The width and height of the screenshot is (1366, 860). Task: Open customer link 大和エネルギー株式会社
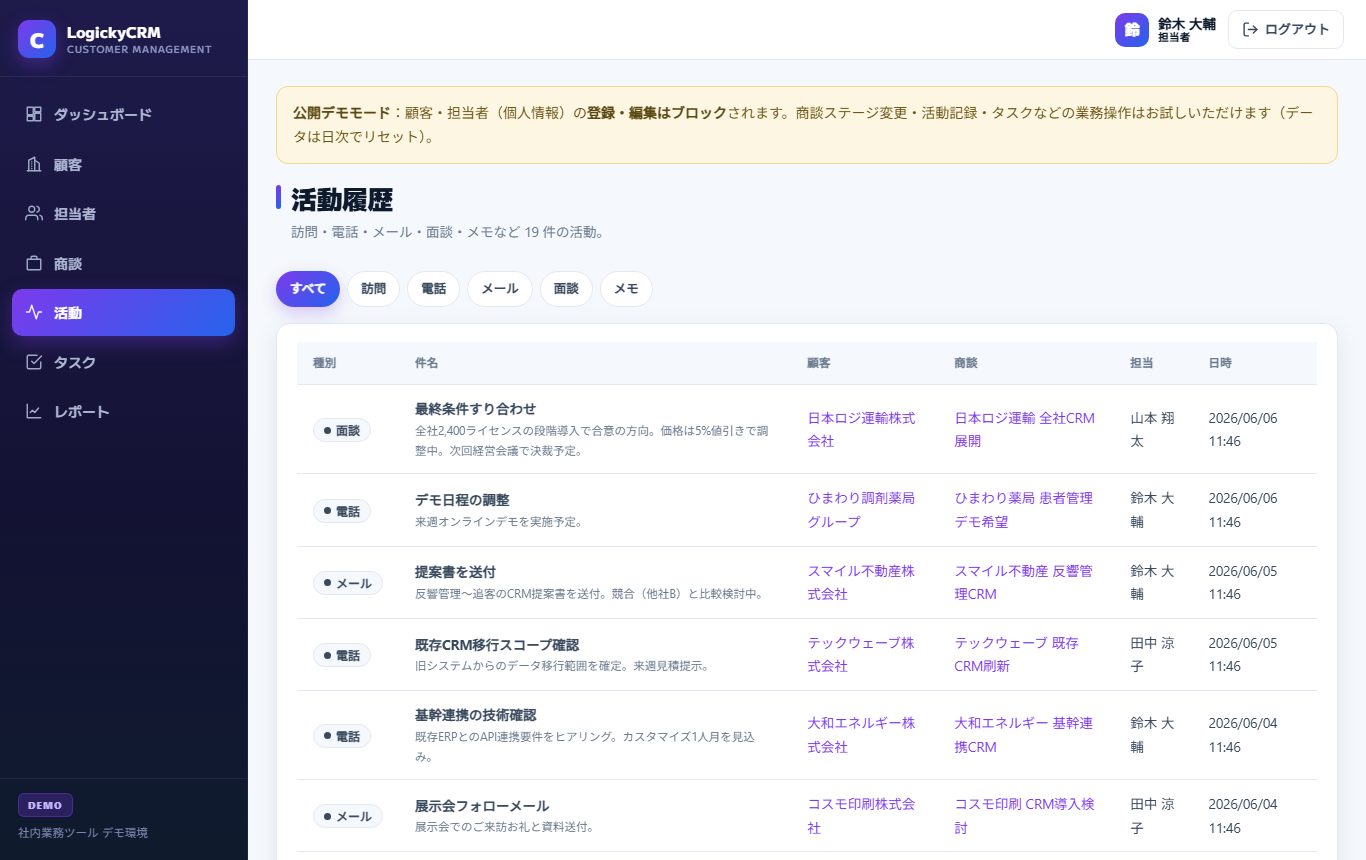861,735
